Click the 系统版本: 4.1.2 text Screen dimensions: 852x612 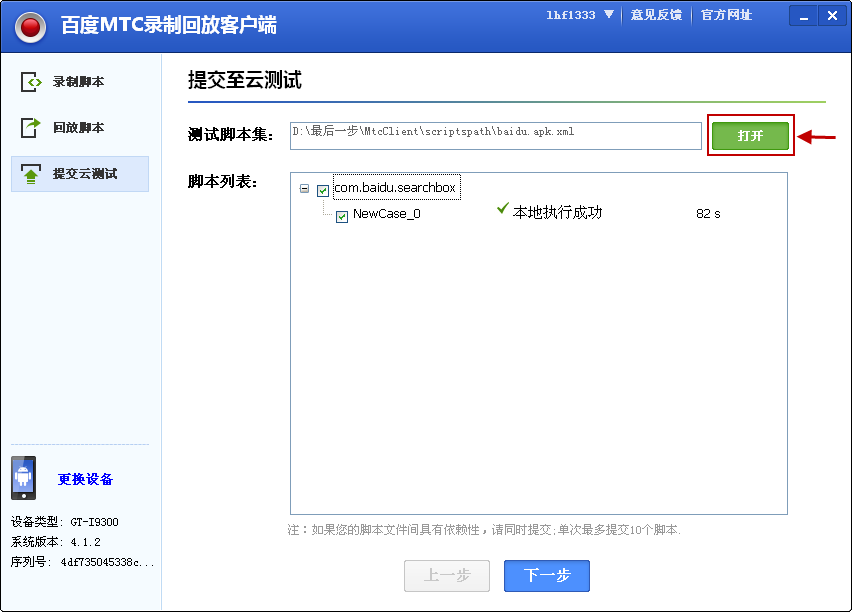point(55,542)
